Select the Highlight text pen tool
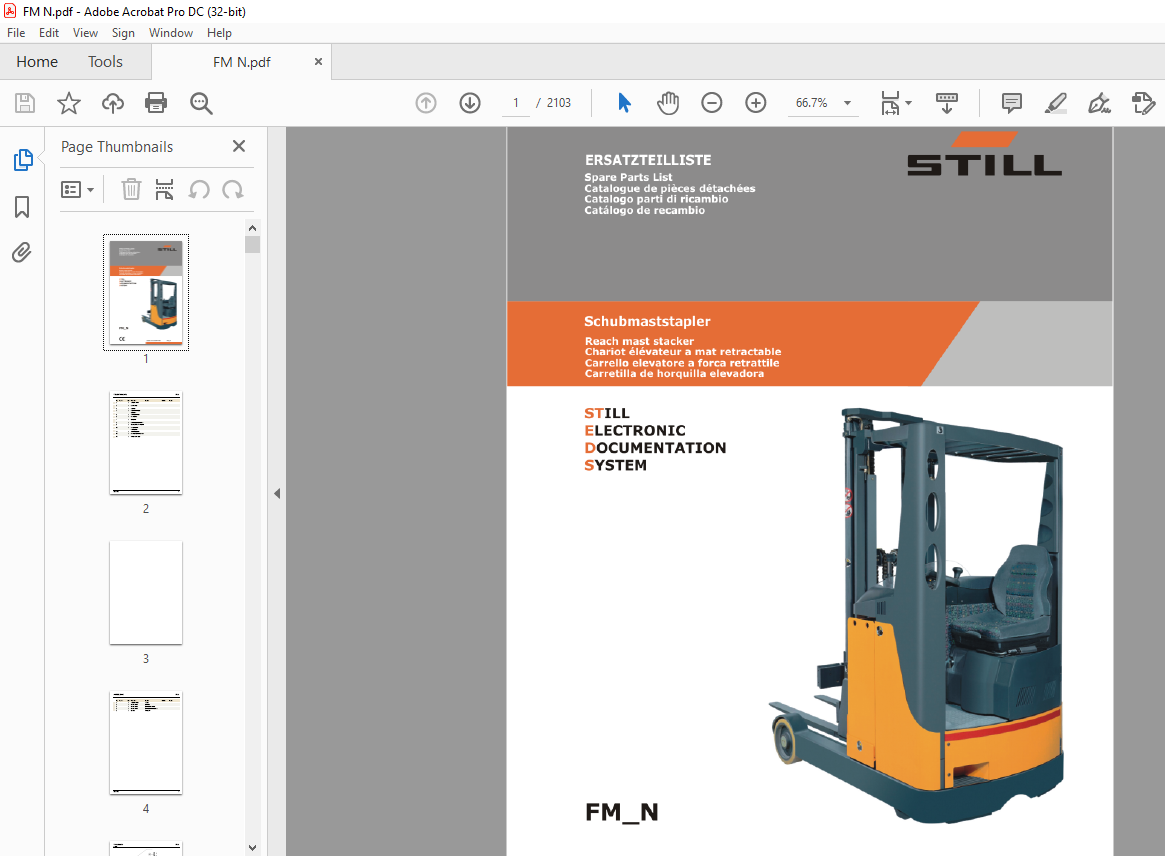 (x=1055, y=103)
